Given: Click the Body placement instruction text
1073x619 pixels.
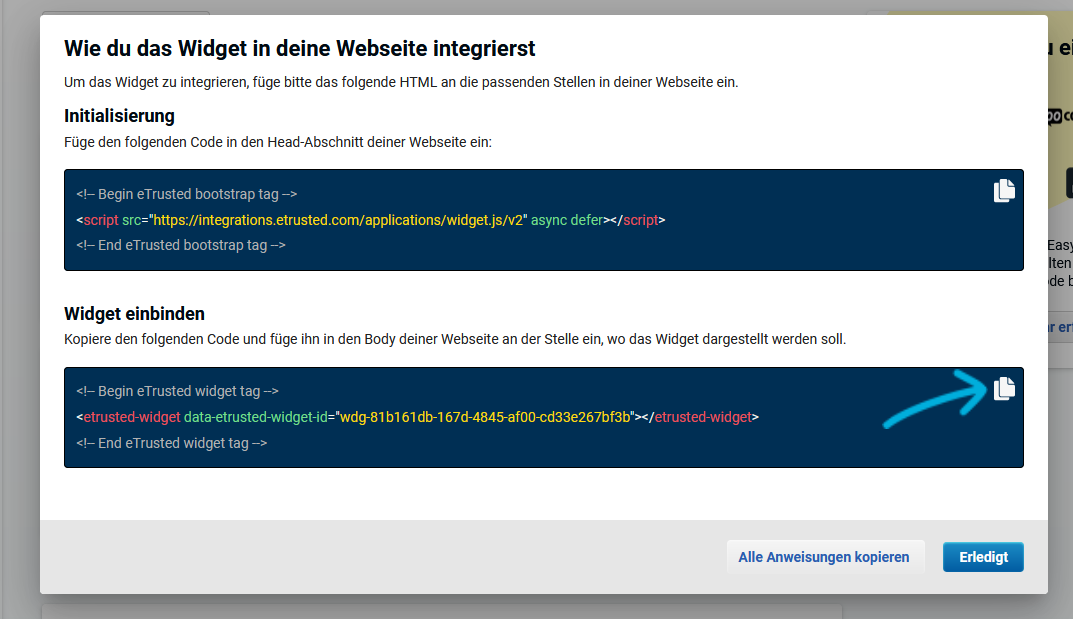Looking at the screenshot, I should (454, 339).
